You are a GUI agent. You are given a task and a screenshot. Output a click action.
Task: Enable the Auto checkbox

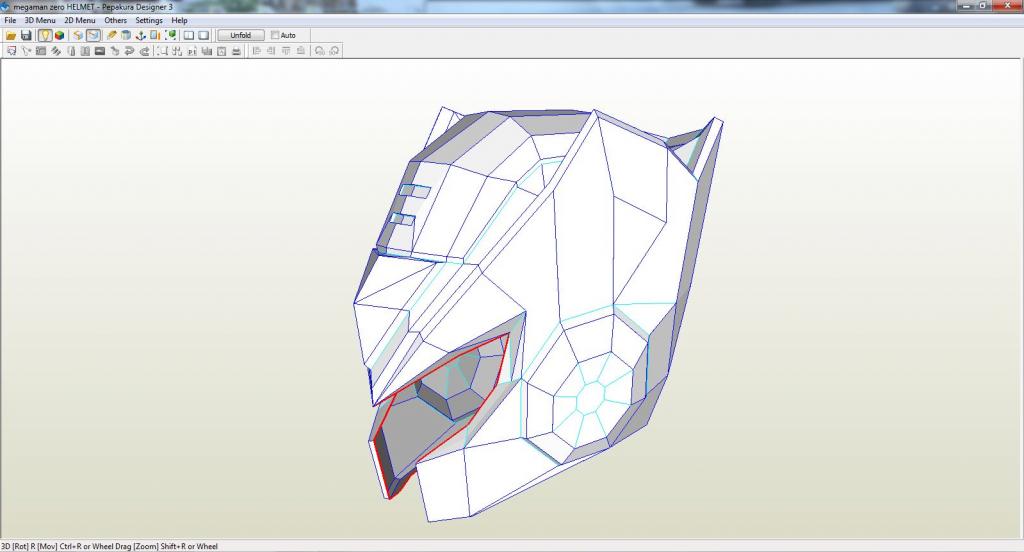[275, 35]
